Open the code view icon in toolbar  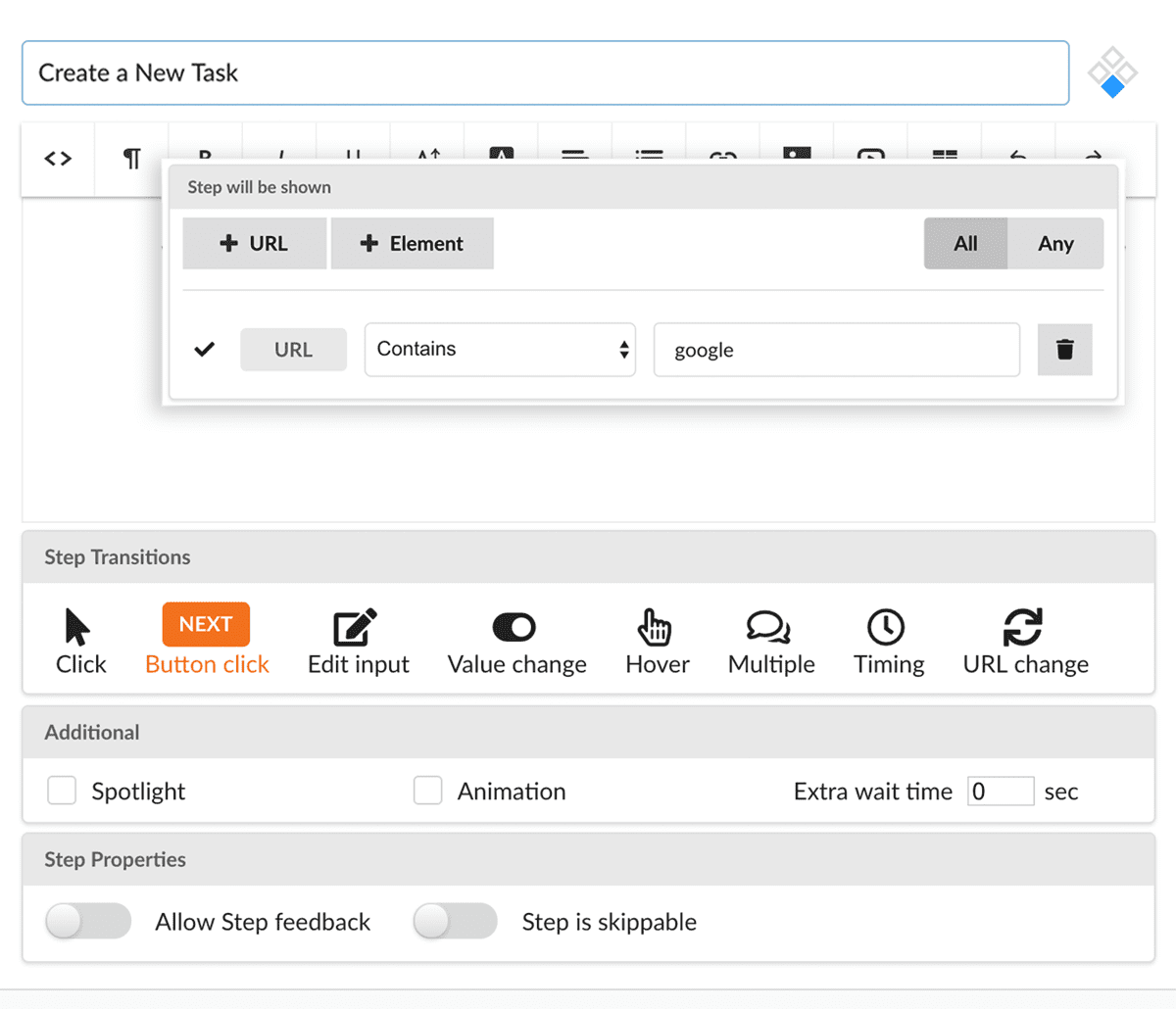[x=58, y=159]
